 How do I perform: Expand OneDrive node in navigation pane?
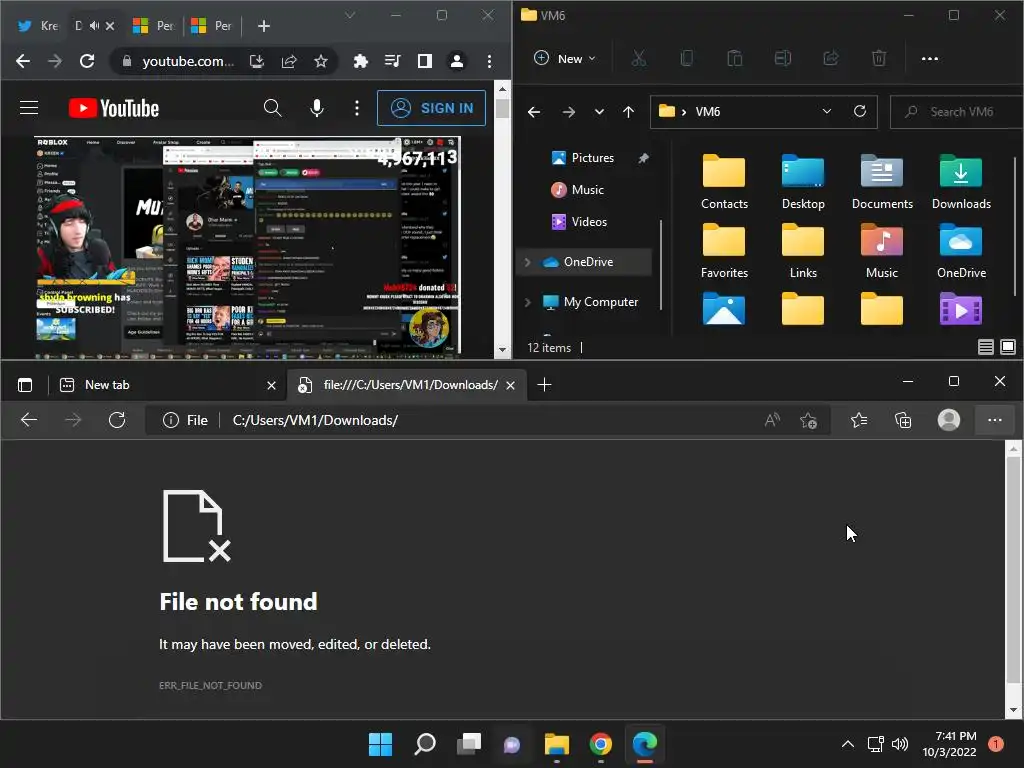click(x=528, y=262)
